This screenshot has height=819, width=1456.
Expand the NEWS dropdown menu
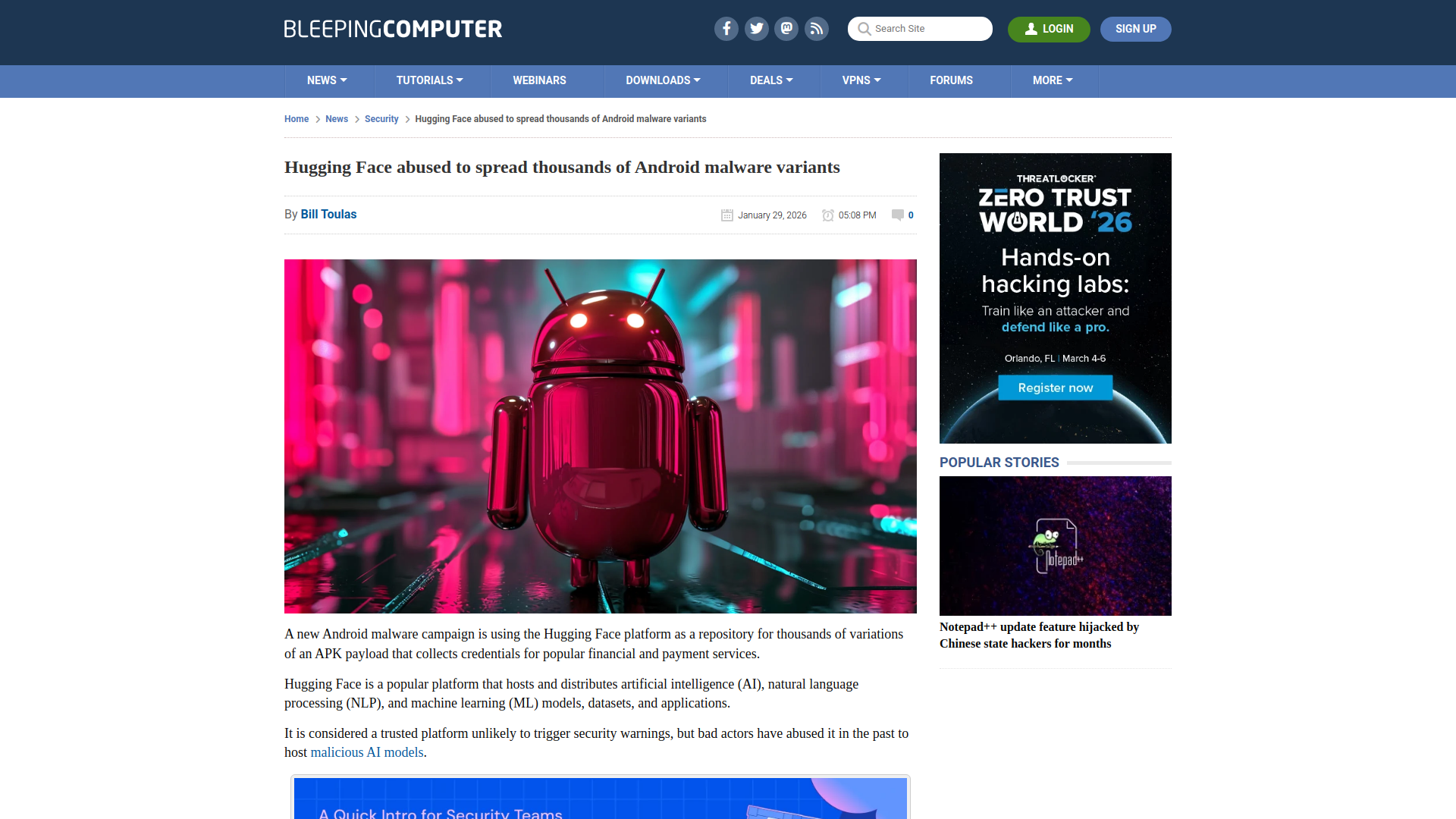pos(327,80)
